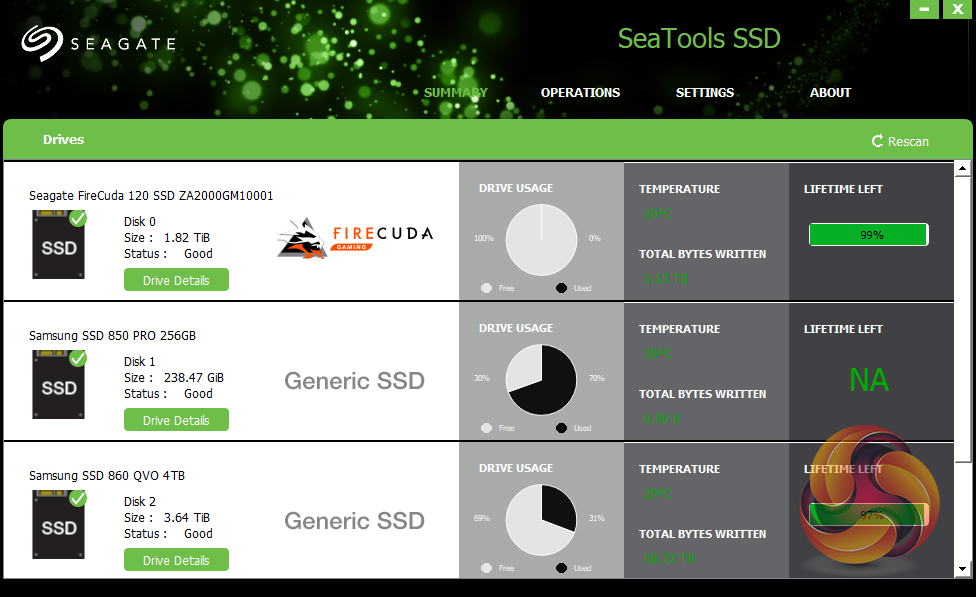Click the scrollbar up arrow in drives list
Screen dimensions: 976x597
tap(963, 169)
